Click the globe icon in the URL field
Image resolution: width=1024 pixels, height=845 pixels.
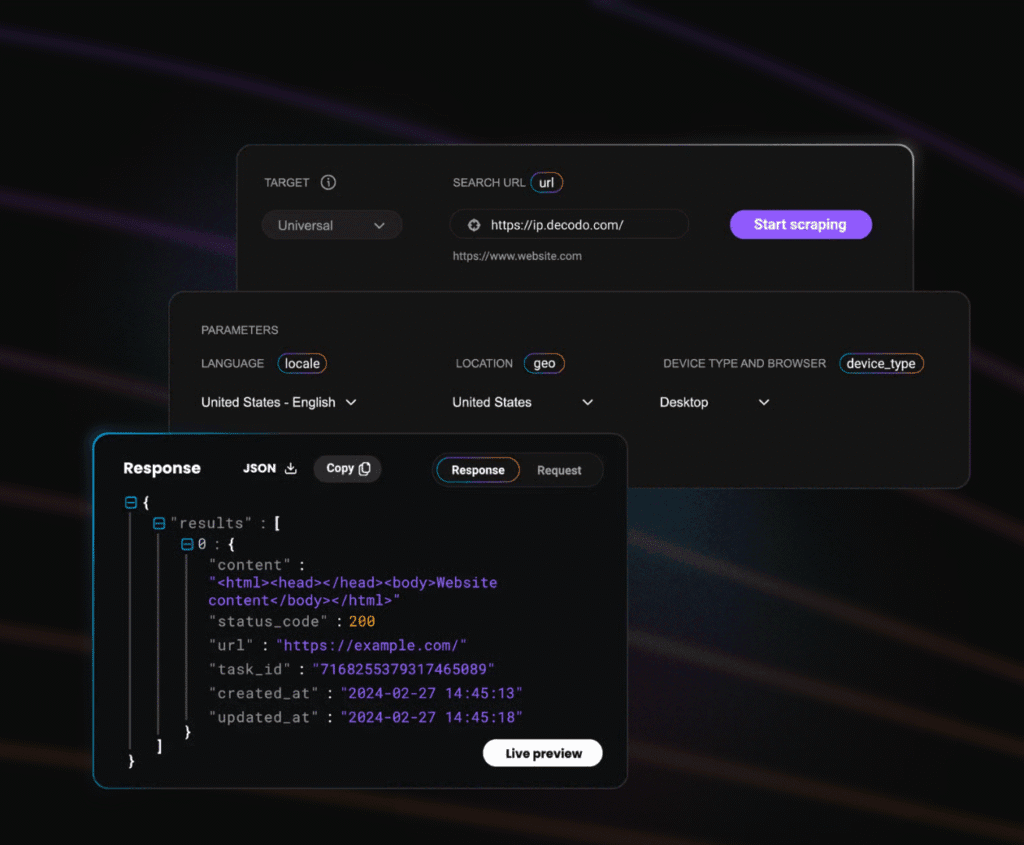coord(474,225)
